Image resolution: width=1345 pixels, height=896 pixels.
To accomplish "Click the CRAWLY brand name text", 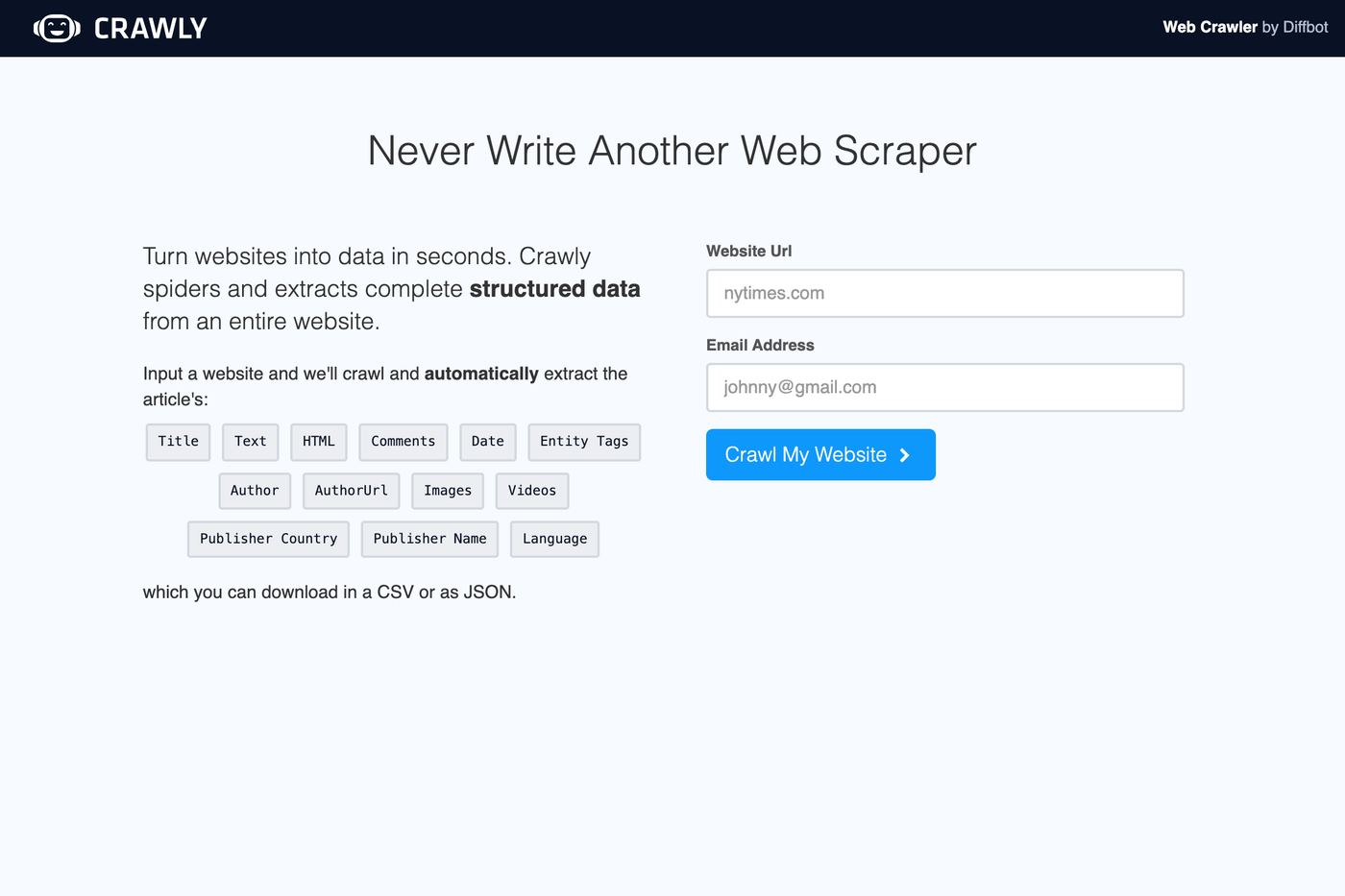I will [150, 29].
